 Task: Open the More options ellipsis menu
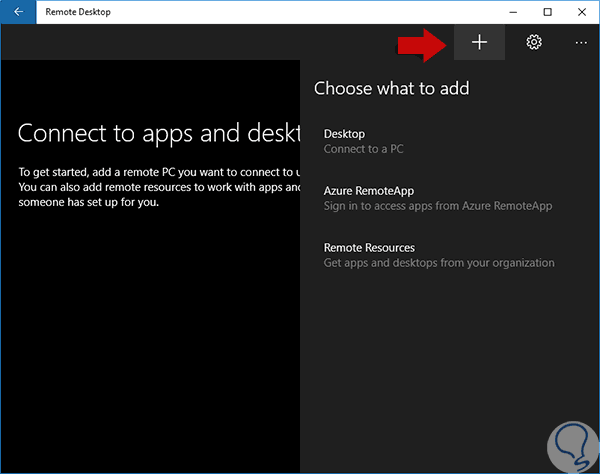point(581,42)
